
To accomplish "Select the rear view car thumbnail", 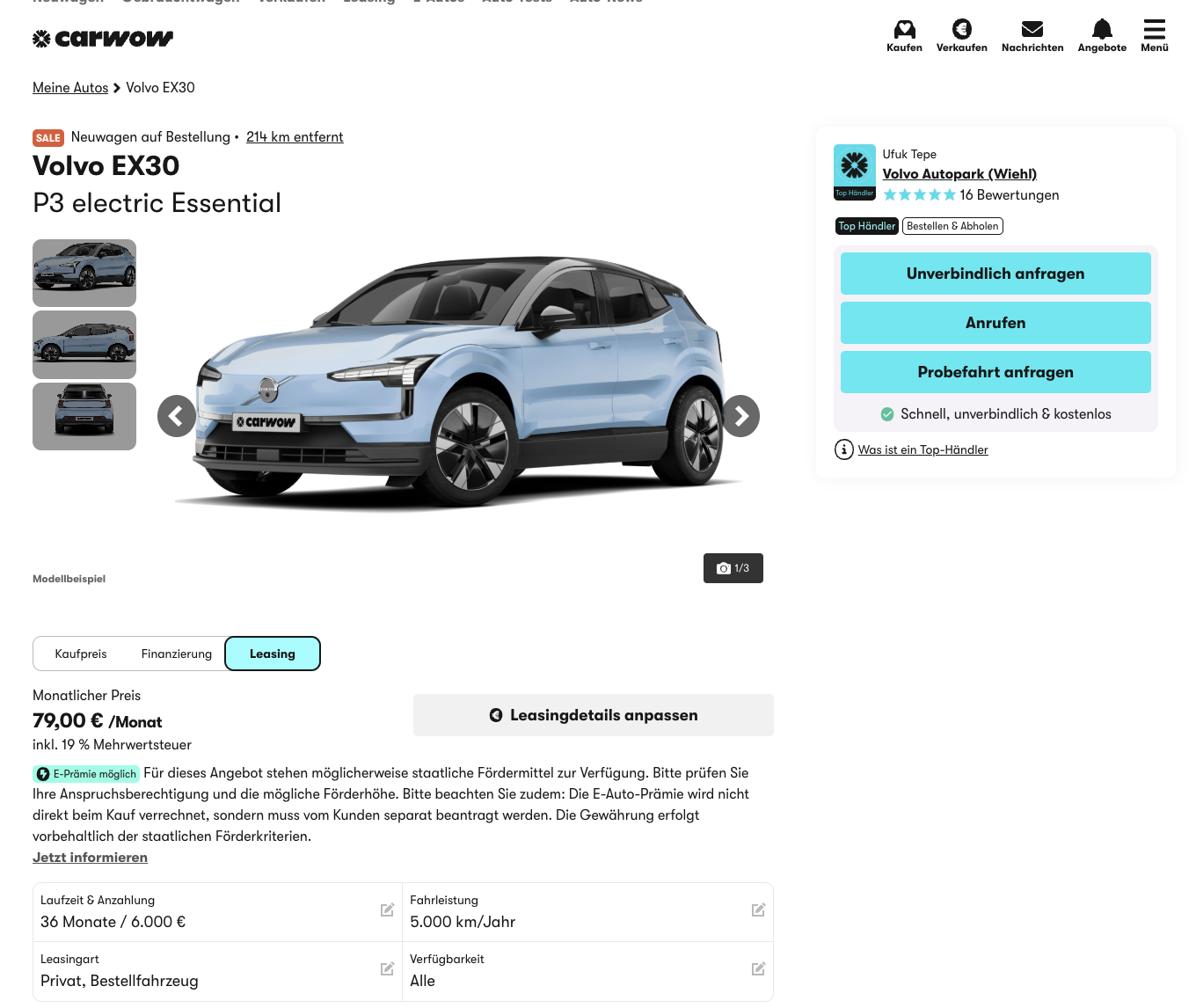I will pos(84,417).
